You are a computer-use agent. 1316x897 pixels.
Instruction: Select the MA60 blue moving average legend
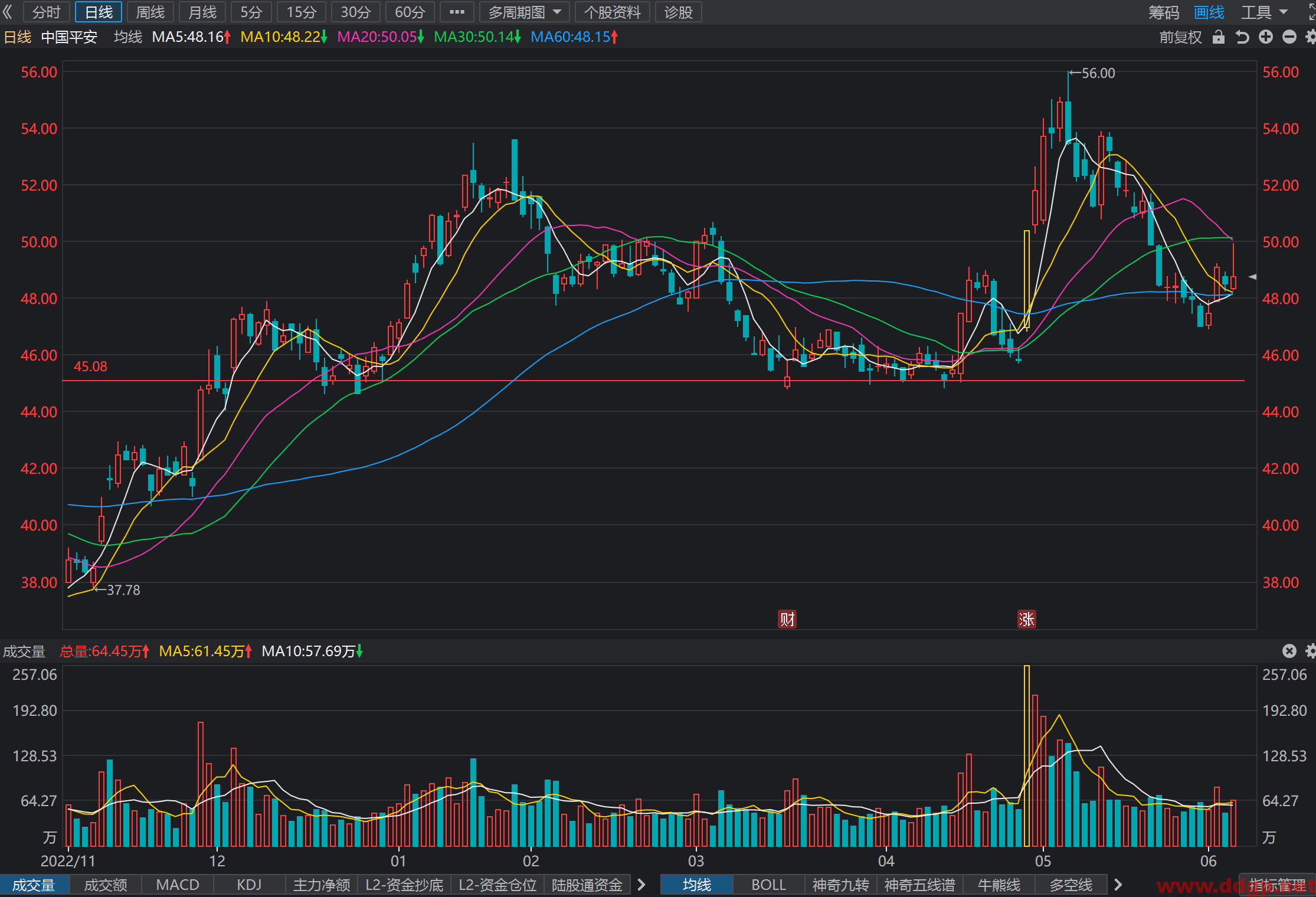click(574, 37)
